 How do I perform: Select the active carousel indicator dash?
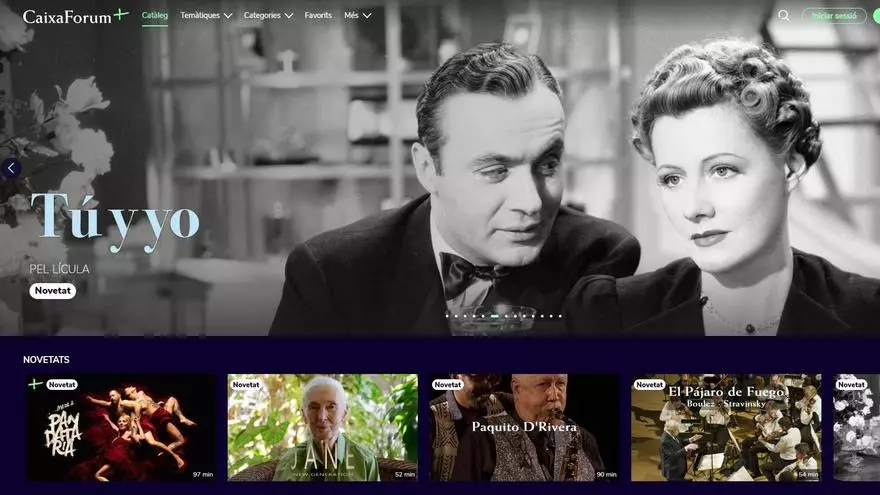494,316
